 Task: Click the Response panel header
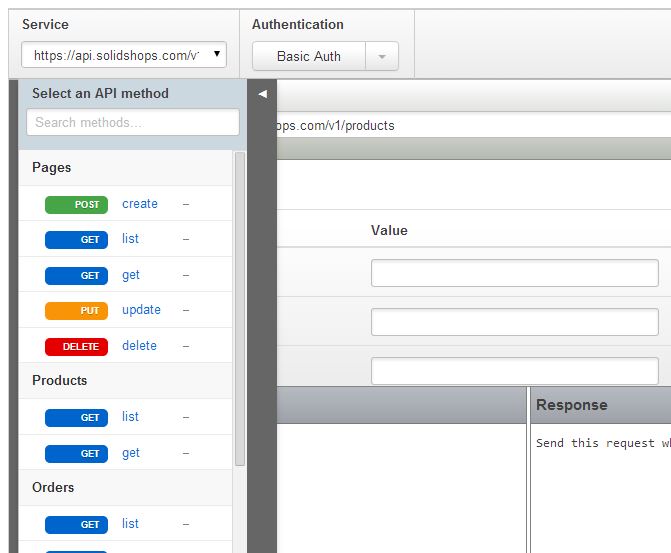click(x=601, y=405)
